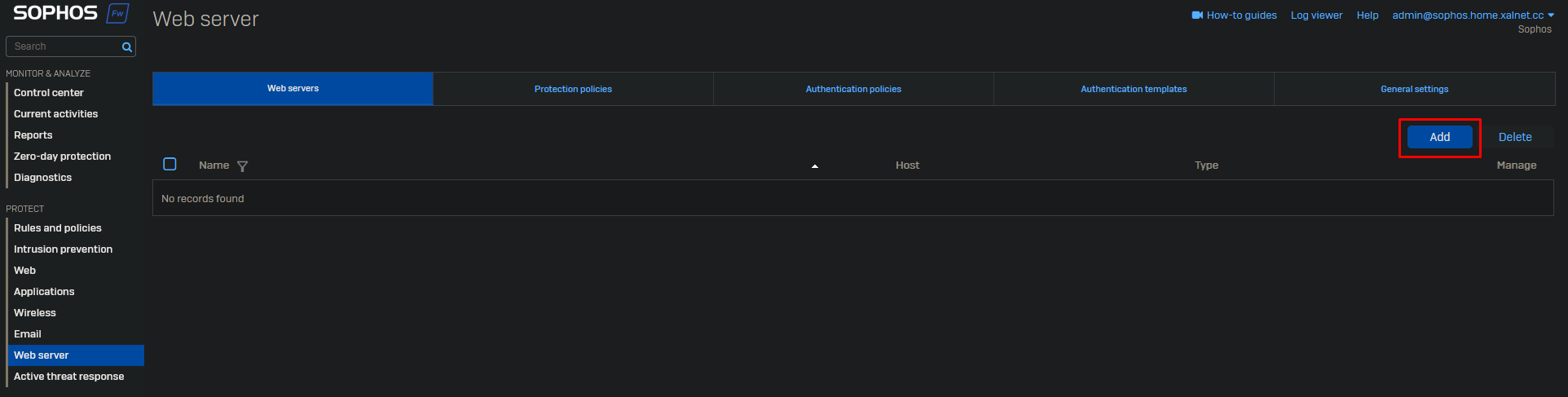
Task: Click the Delete button
Action: [x=1515, y=137]
